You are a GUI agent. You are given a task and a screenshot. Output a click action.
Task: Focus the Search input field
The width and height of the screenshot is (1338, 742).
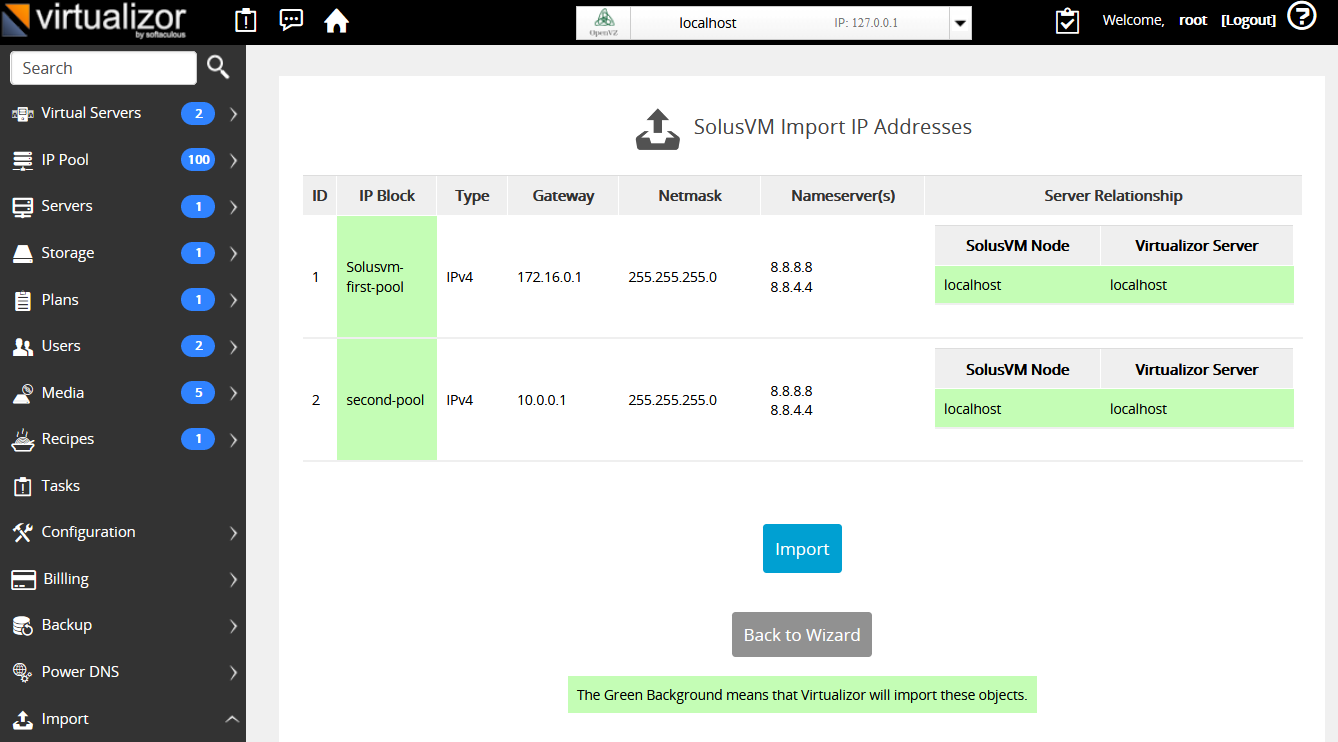click(x=104, y=68)
